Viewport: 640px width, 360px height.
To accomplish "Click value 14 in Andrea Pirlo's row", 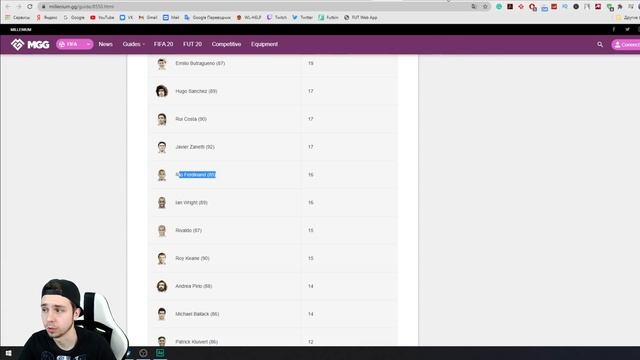I will click(311, 286).
